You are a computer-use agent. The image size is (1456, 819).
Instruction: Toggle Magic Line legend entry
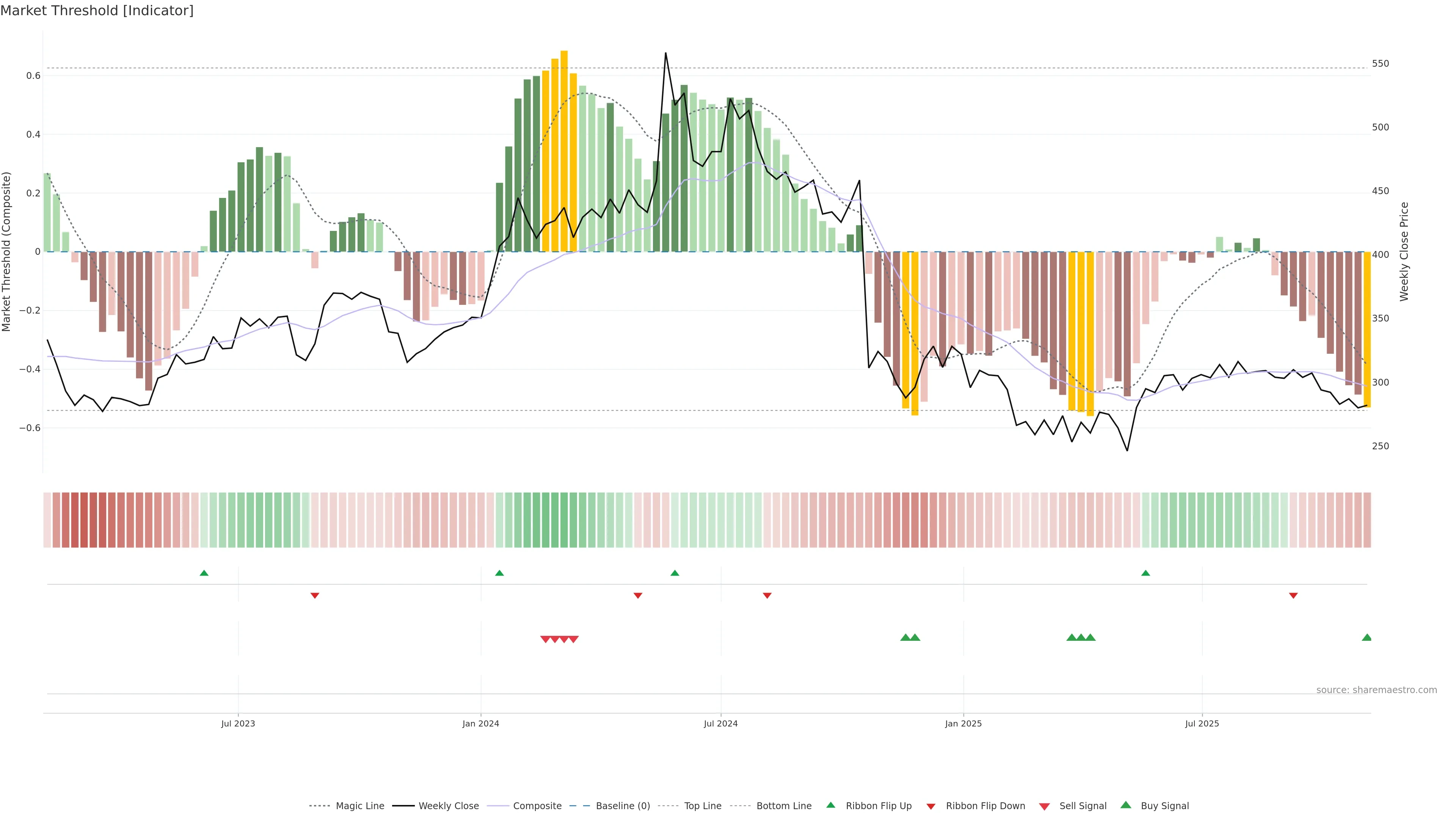click(x=359, y=806)
